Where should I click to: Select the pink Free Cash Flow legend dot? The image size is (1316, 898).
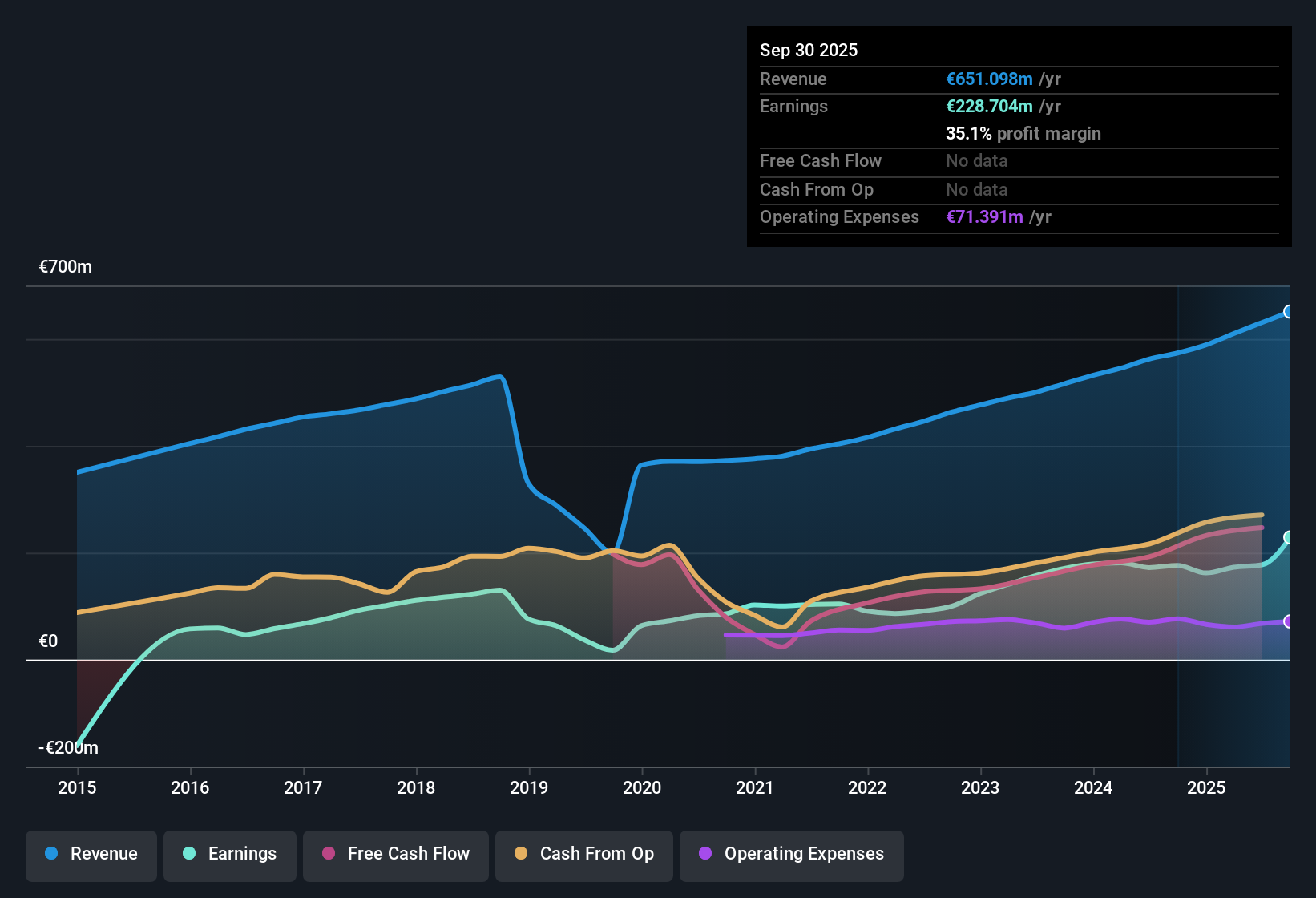(329, 855)
